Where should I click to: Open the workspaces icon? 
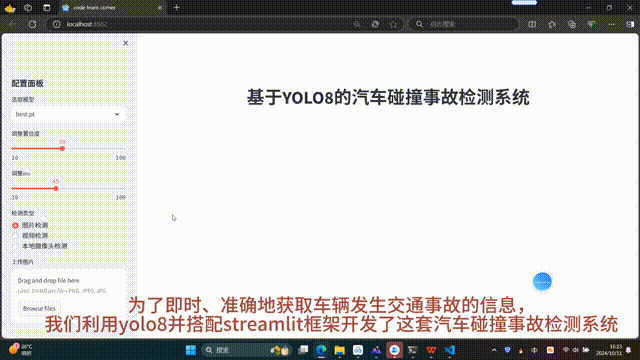click(28, 7)
